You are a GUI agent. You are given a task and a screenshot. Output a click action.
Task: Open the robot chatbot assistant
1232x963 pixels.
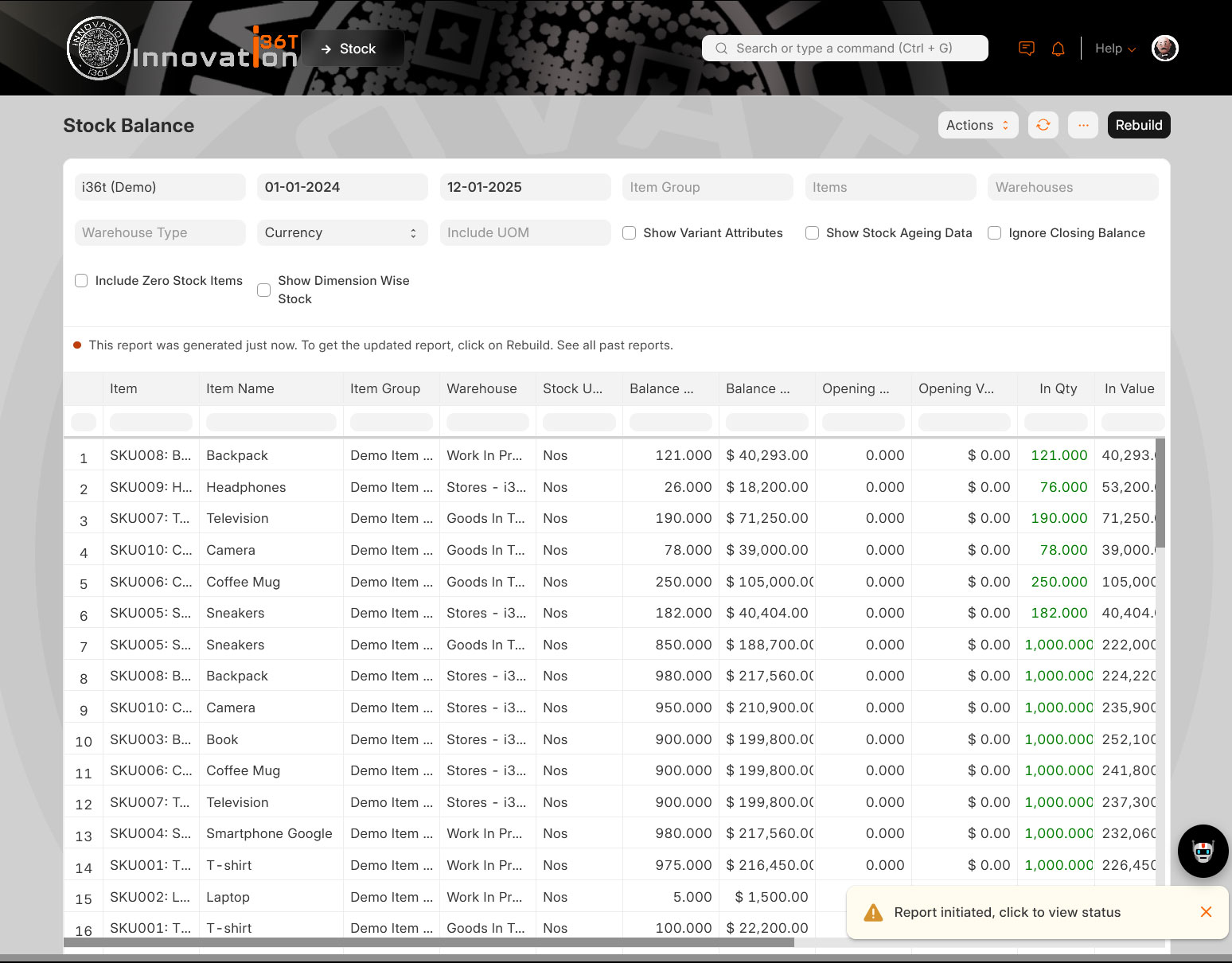click(1203, 851)
